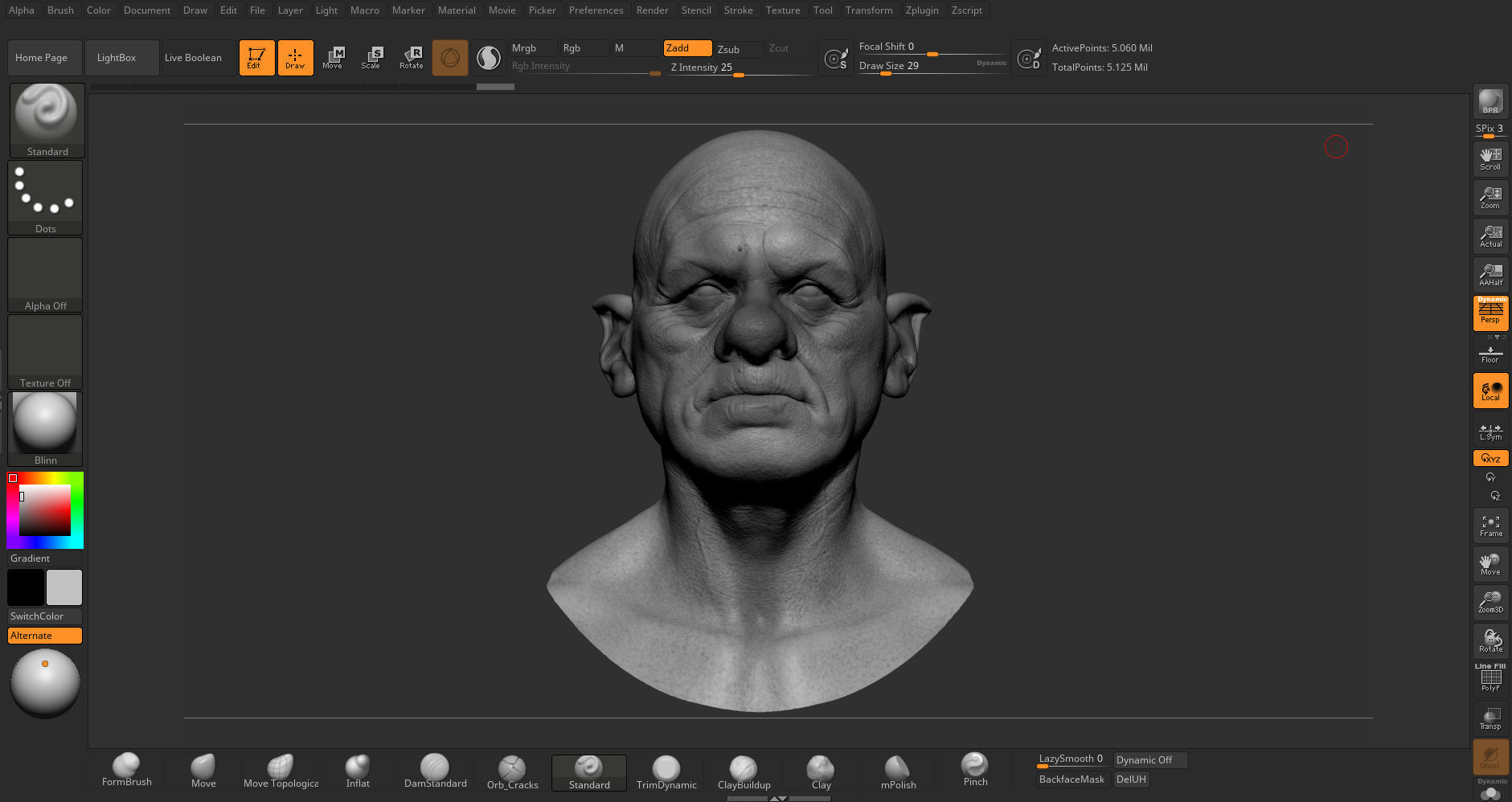Activate Rotate mode in top shelf
Viewport: 1512px width, 802px height.
point(412,58)
